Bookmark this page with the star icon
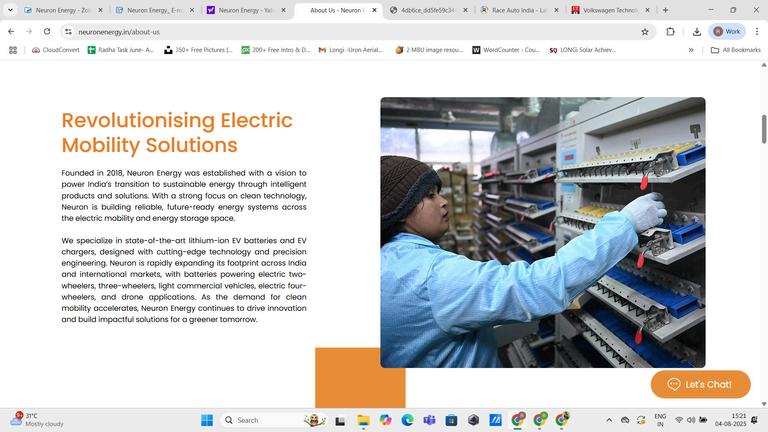This screenshot has width=768, height=432. (x=645, y=31)
